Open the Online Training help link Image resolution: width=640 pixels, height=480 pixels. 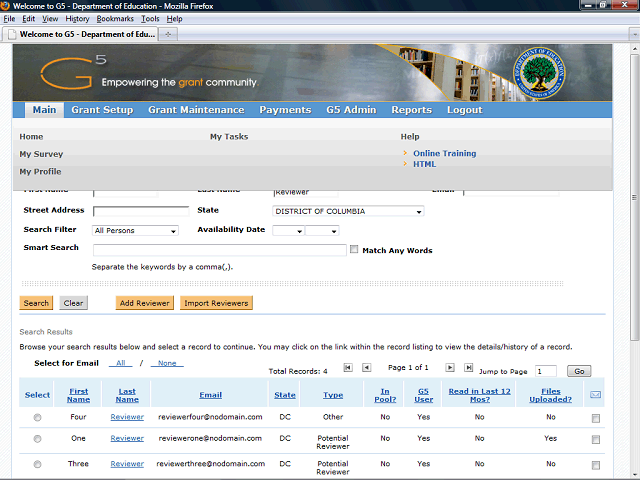coord(444,154)
